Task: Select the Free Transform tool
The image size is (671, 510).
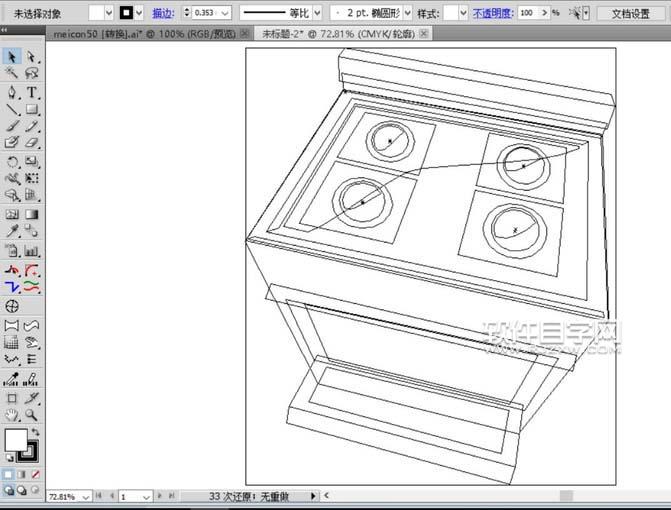Action: (31, 178)
